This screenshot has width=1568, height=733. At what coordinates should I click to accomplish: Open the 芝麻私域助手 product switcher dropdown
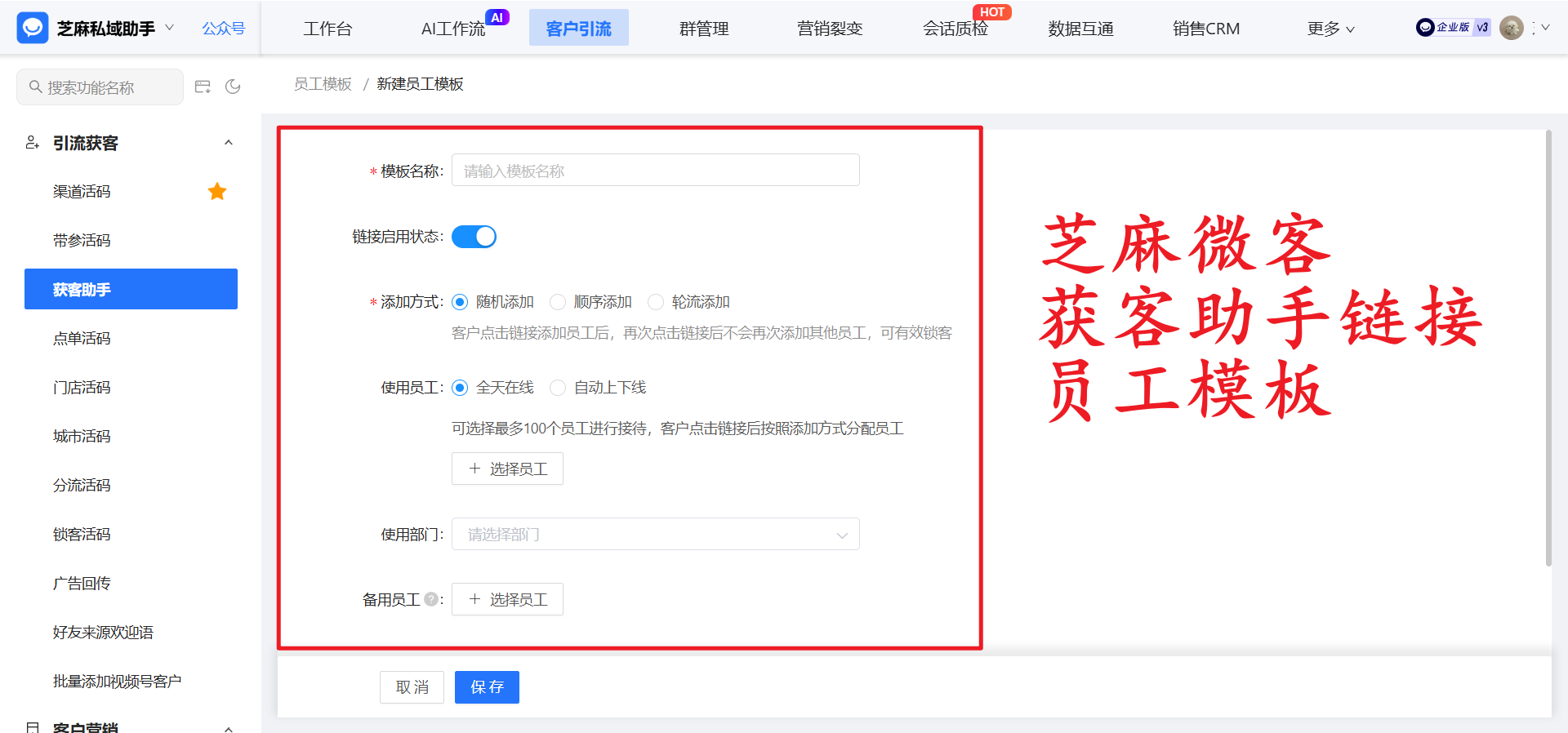point(170,28)
